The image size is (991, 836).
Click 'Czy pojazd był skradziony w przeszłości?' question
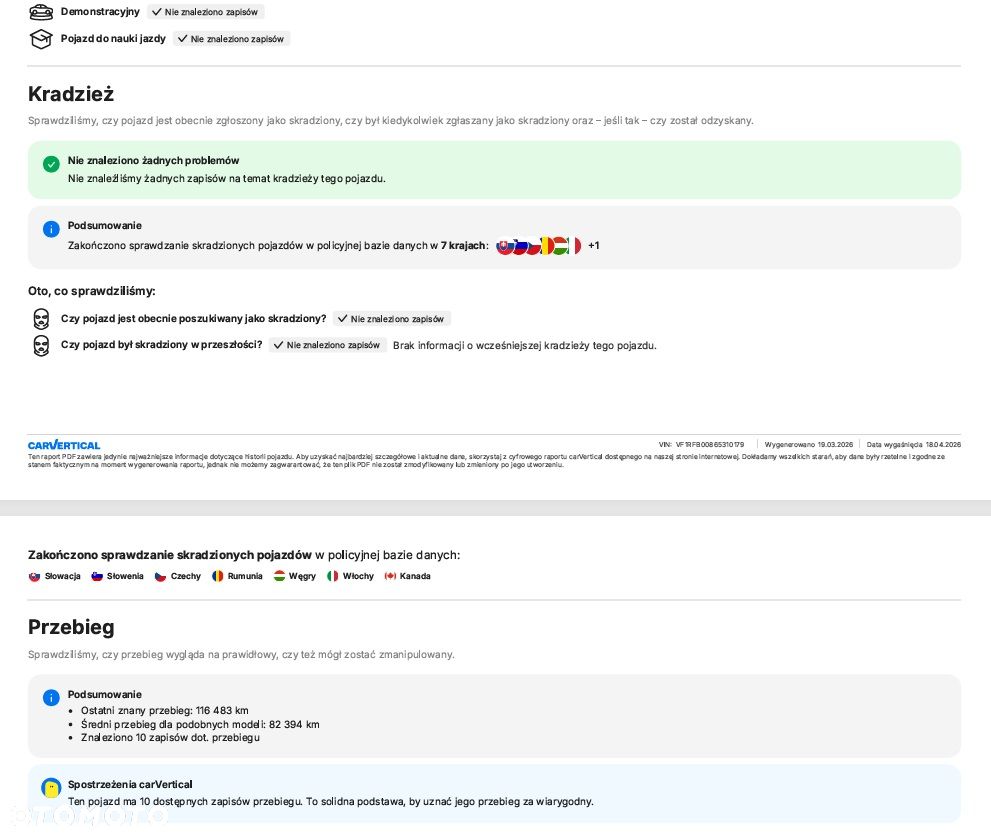click(161, 345)
